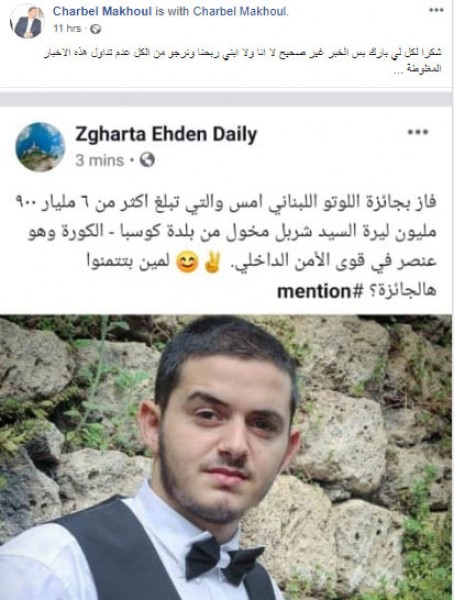Open the Zgharta Ehden Daily page avatar

tap(40, 147)
